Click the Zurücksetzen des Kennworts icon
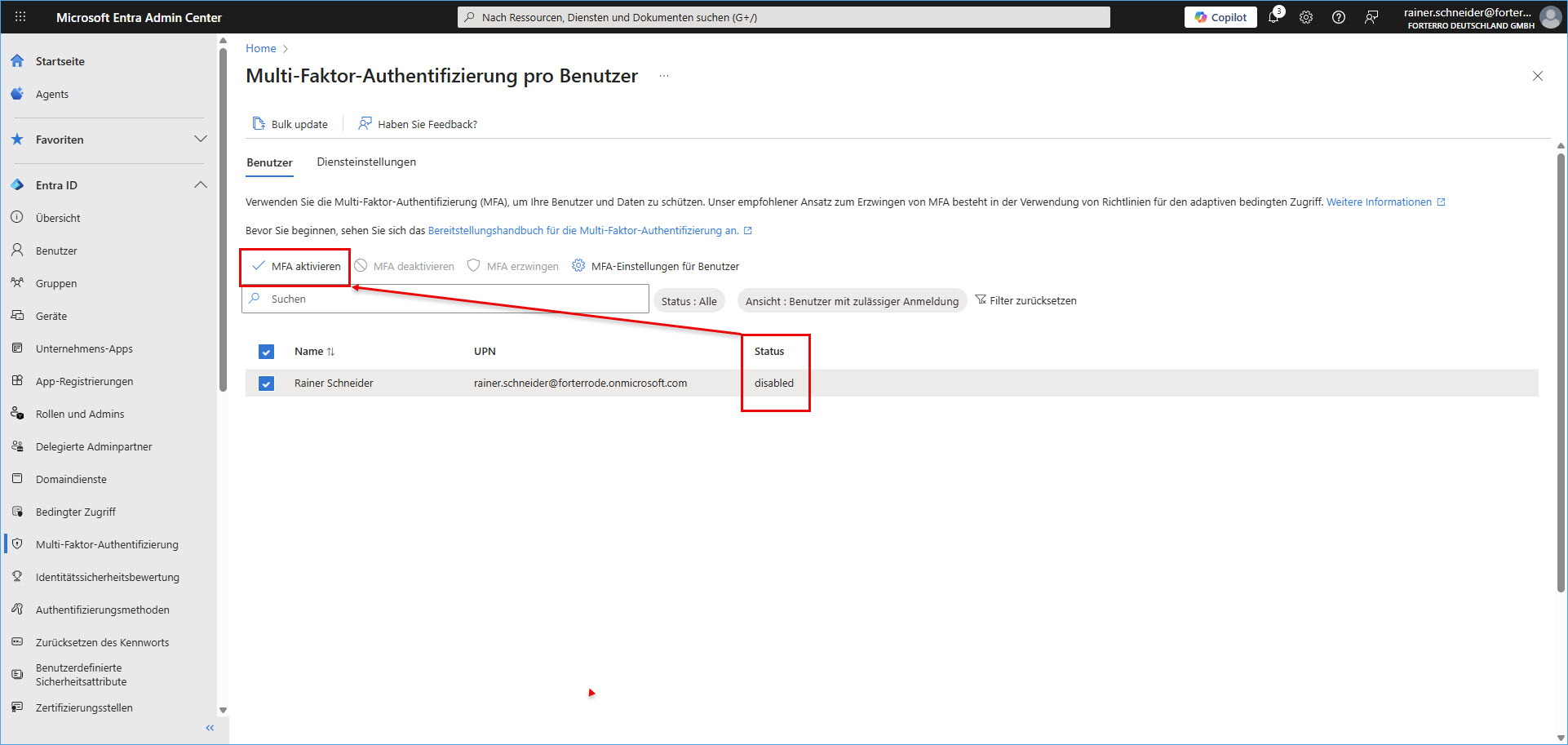The image size is (1568, 745). (17, 642)
